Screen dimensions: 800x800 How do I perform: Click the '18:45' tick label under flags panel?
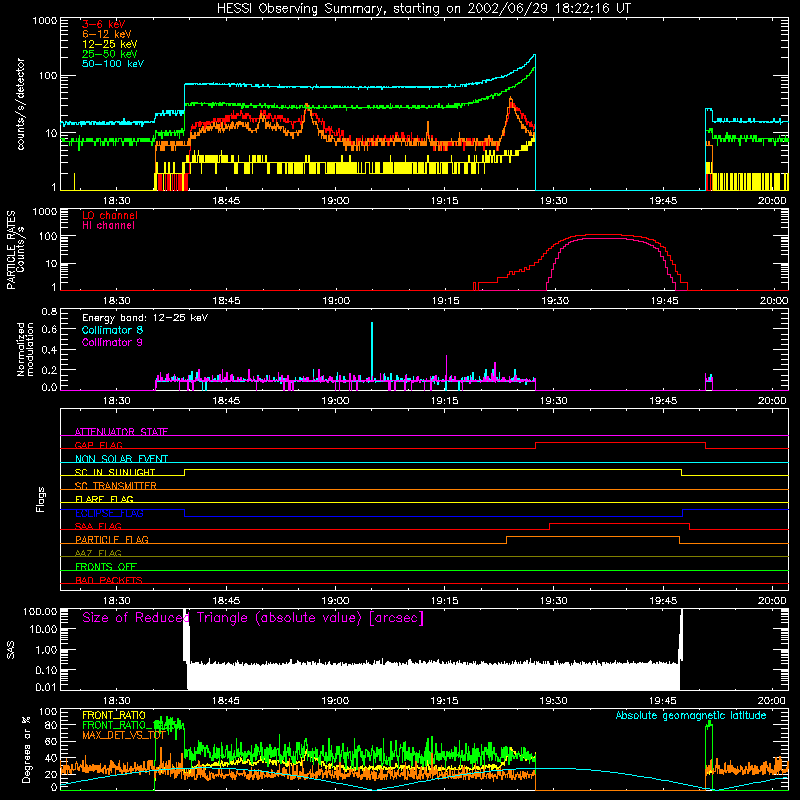pyautogui.click(x=226, y=601)
